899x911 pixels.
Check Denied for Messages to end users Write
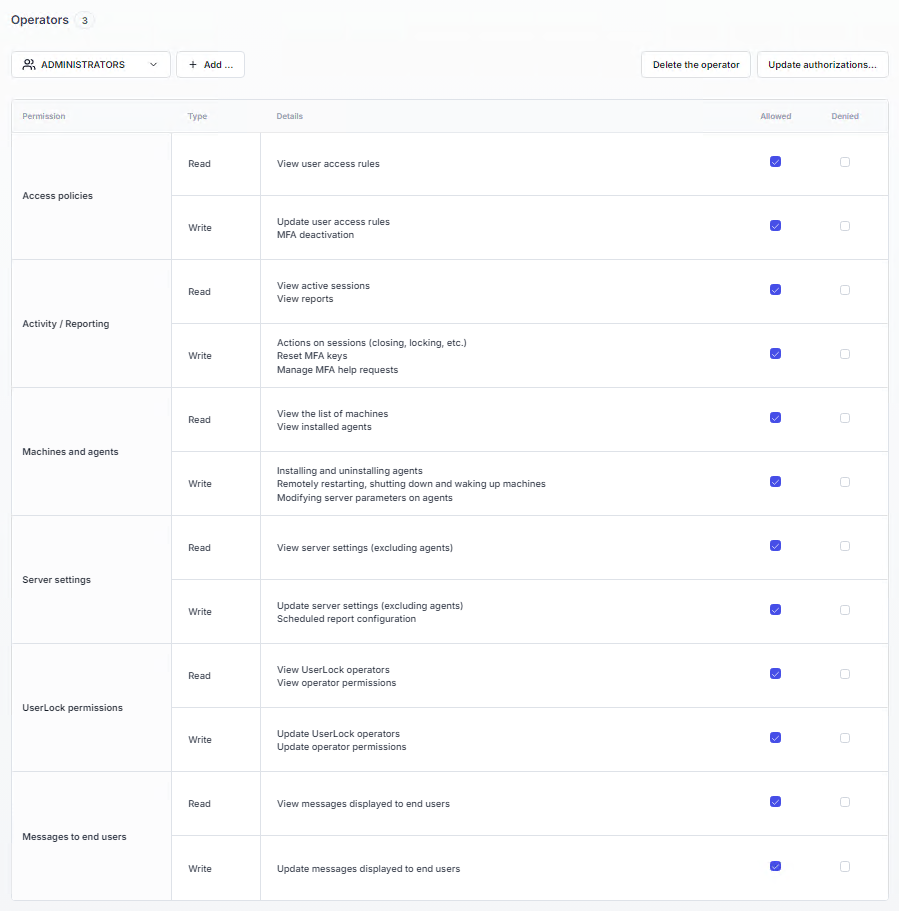[845, 866]
